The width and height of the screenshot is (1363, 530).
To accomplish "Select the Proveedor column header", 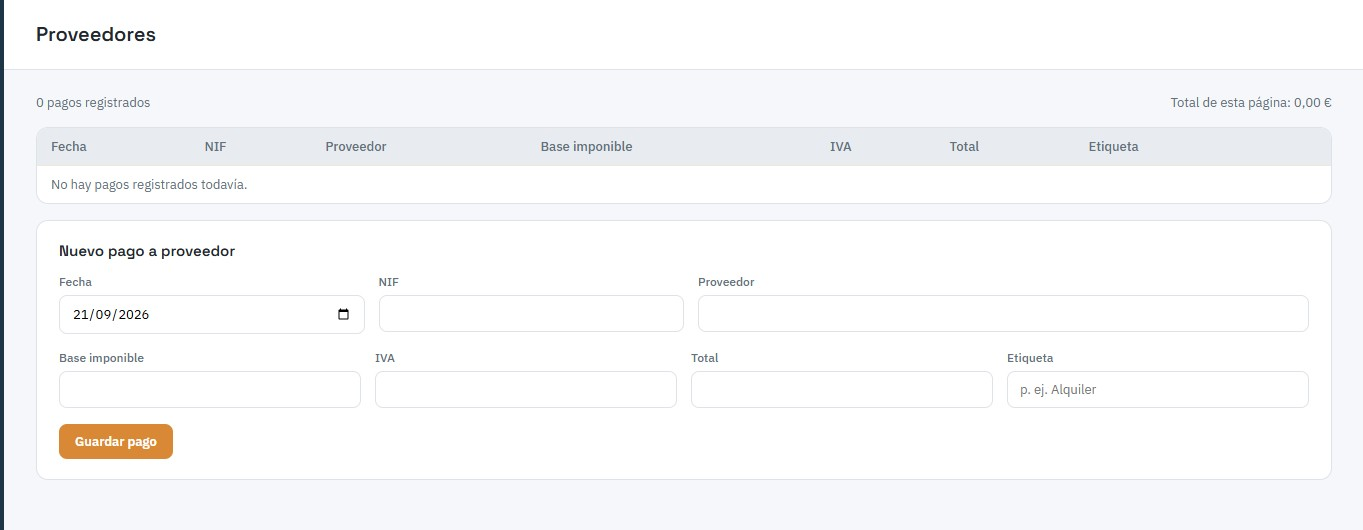I will pyautogui.click(x=356, y=146).
